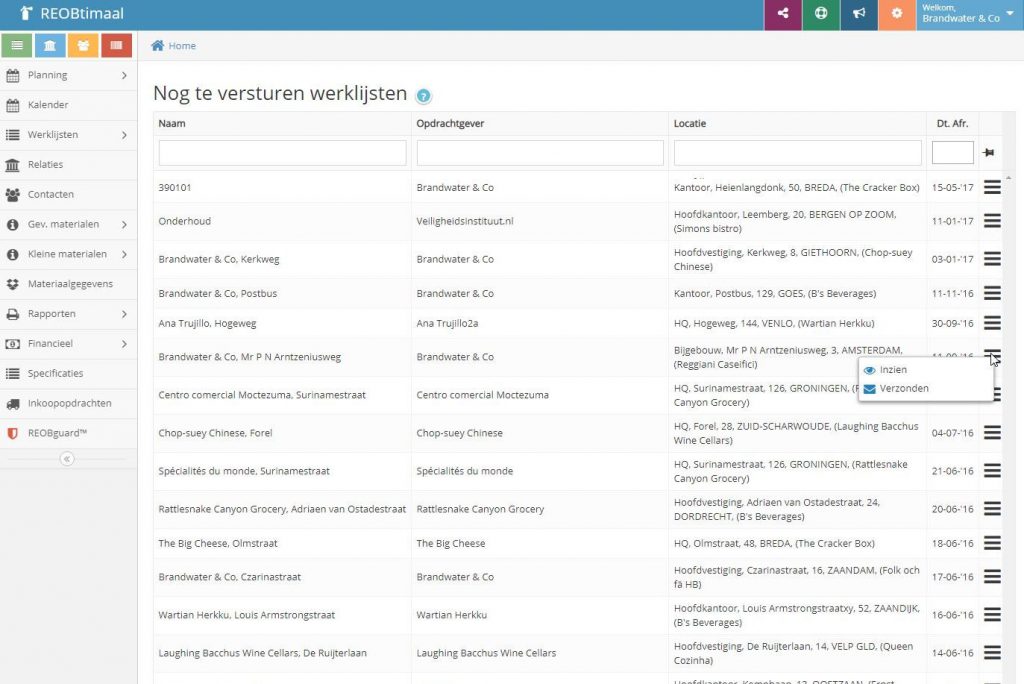This screenshot has height=684, width=1024.
Task: Collapse the sidebar with double-chevron button
Action: pyautogui.click(x=67, y=459)
